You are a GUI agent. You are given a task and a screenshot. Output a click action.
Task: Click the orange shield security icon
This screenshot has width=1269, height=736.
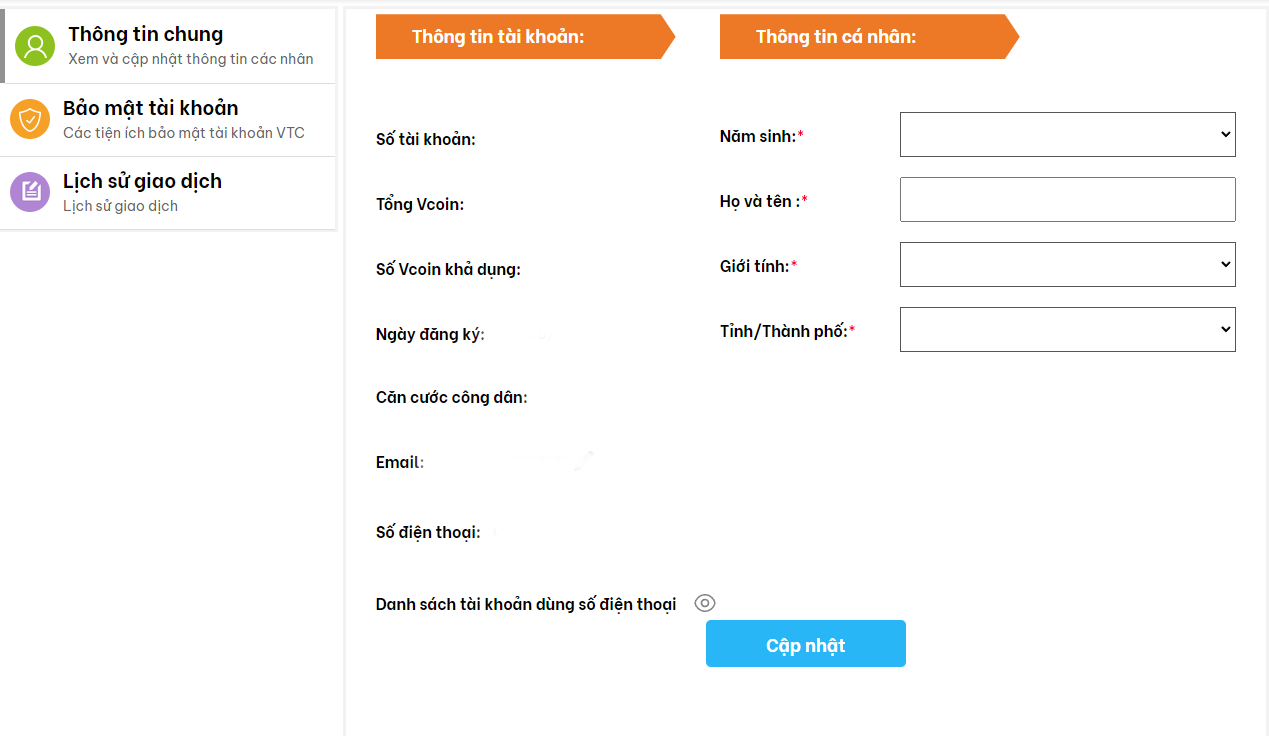30,120
